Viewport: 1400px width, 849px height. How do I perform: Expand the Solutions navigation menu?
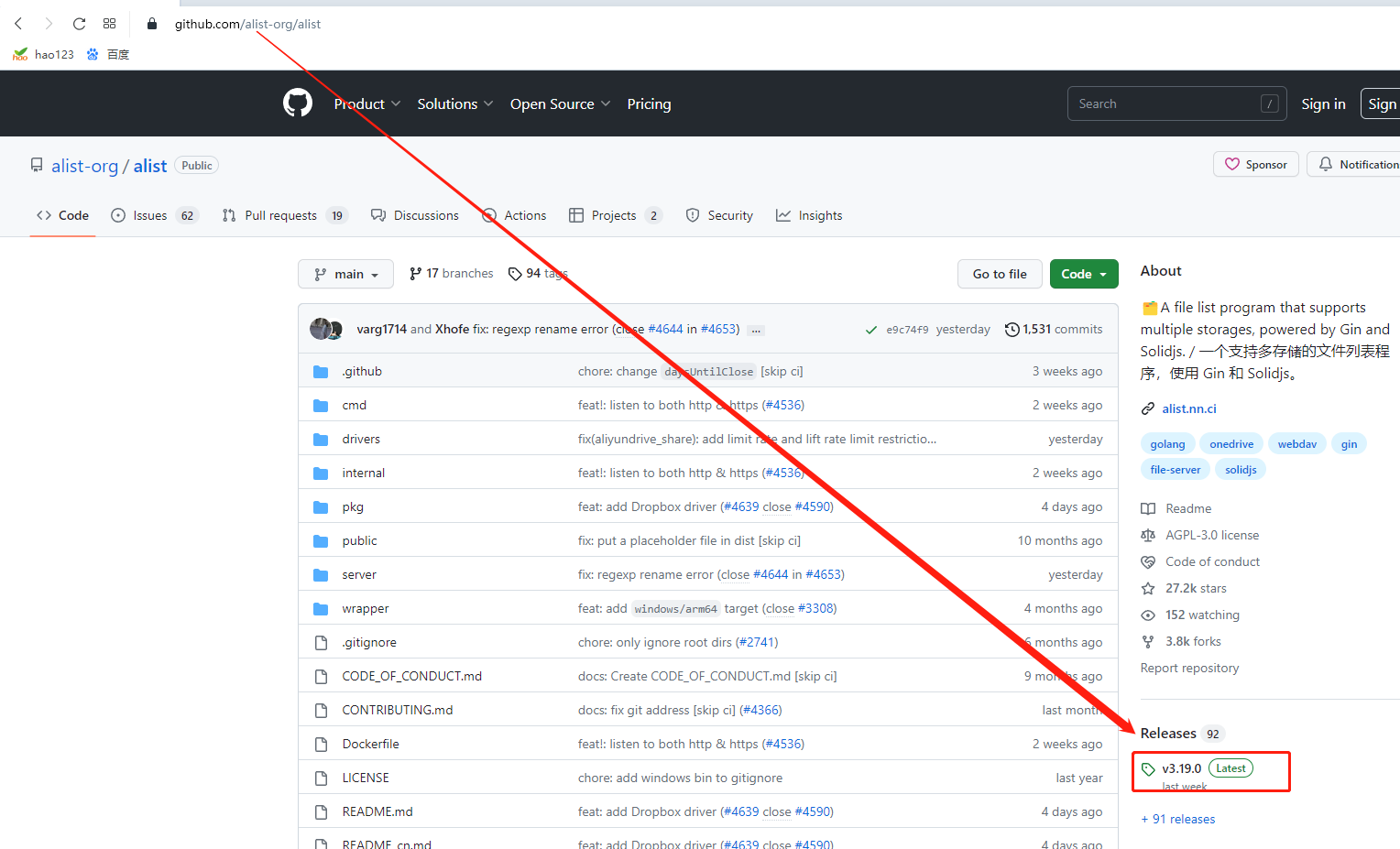point(454,103)
